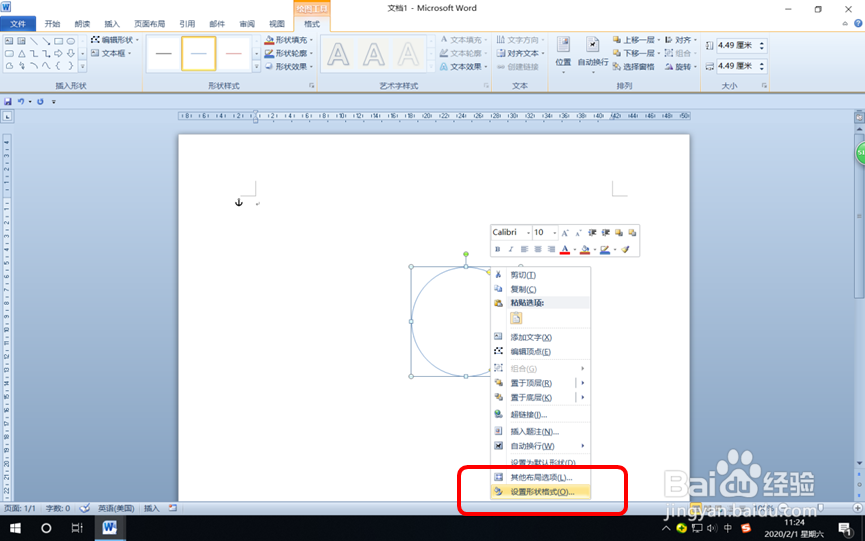
Task: Open 编辑形状 dropdown
Action: [115, 40]
